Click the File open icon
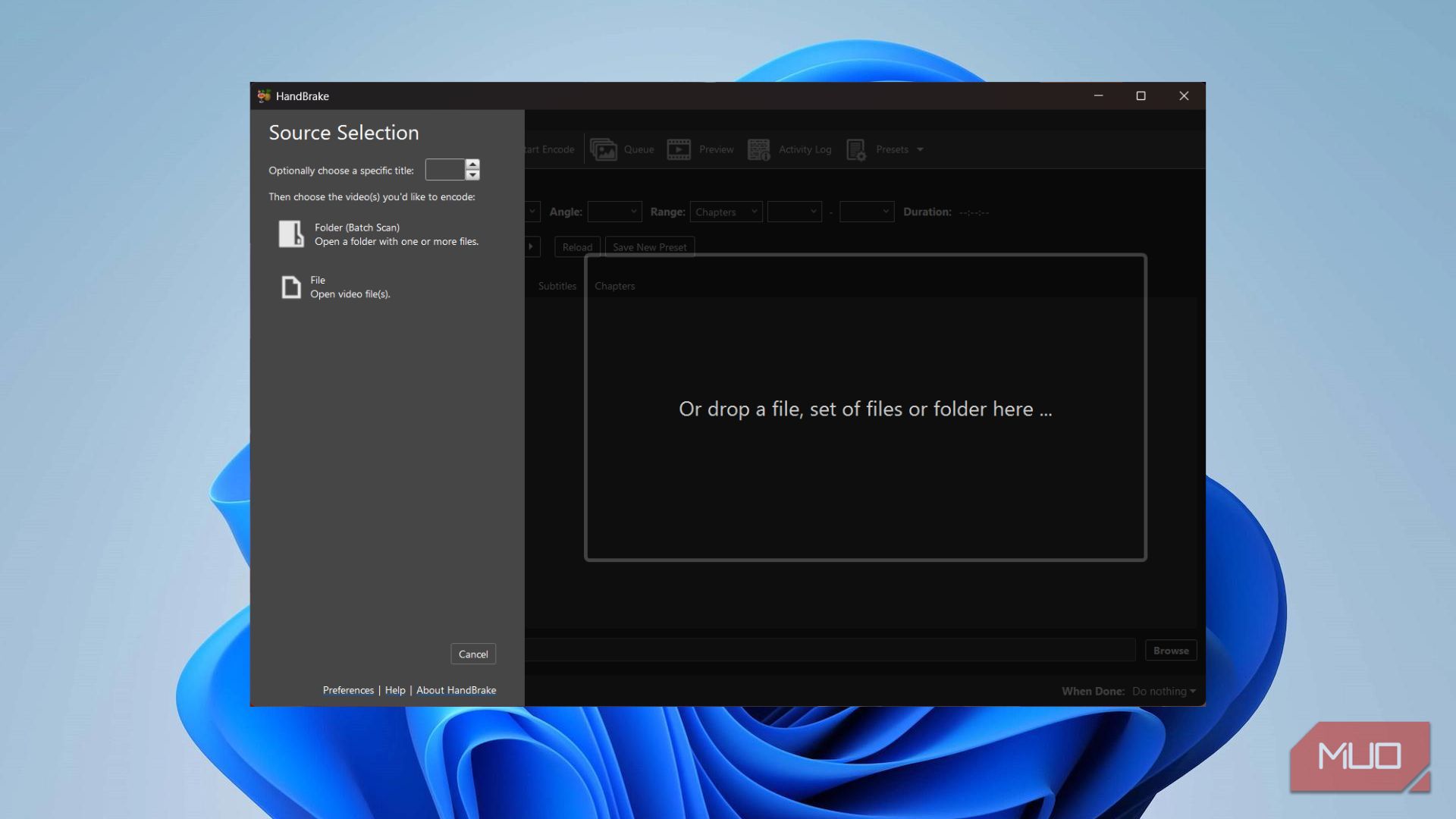Viewport: 1456px width, 819px height. pos(291,287)
